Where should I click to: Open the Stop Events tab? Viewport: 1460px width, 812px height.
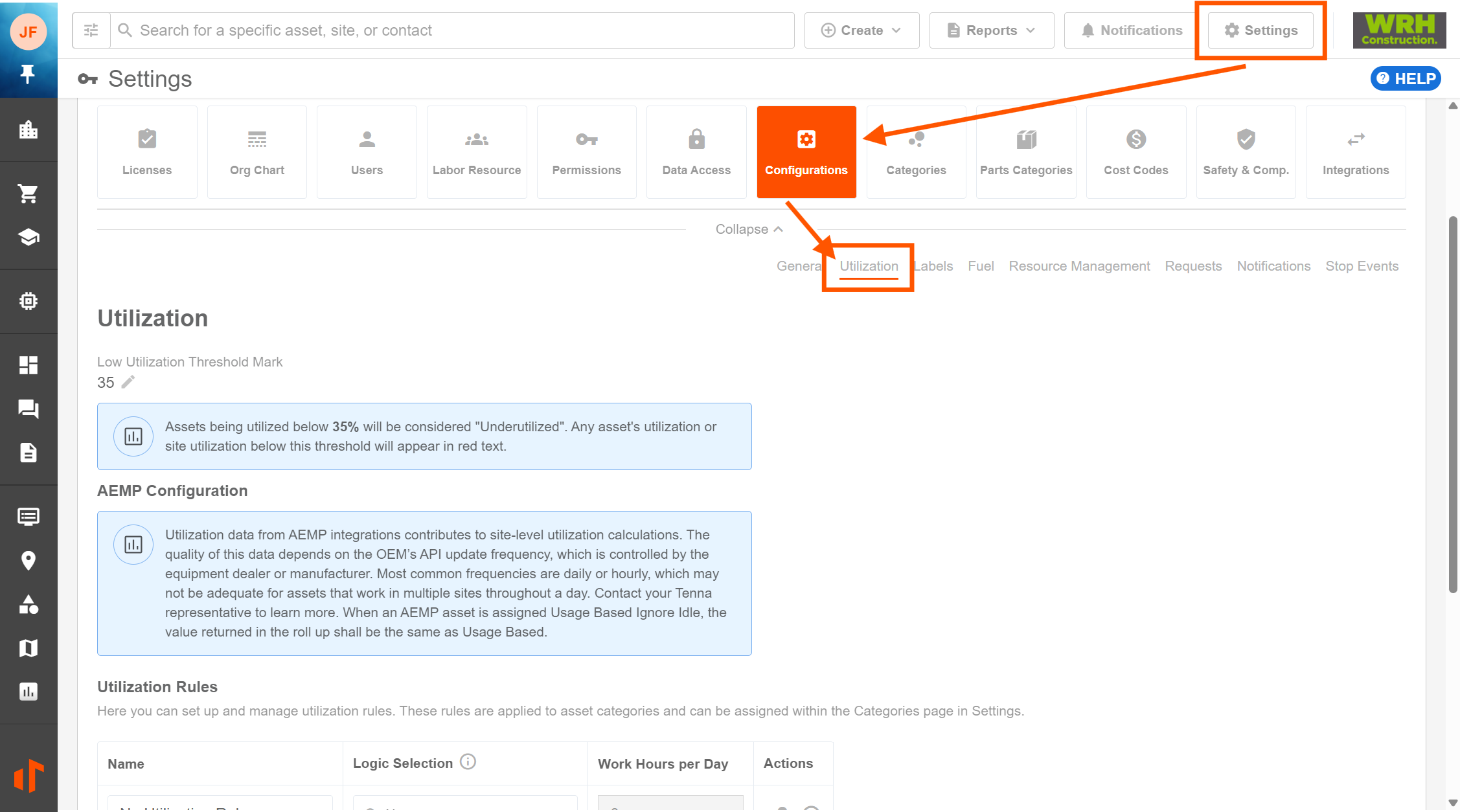tap(1362, 266)
